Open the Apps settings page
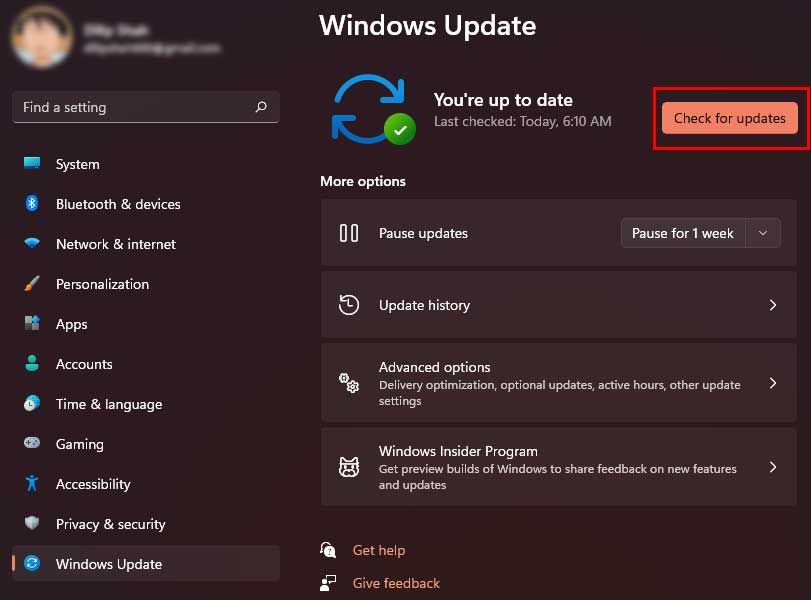Image resolution: width=811 pixels, height=600 pixels. click(146, 324)
